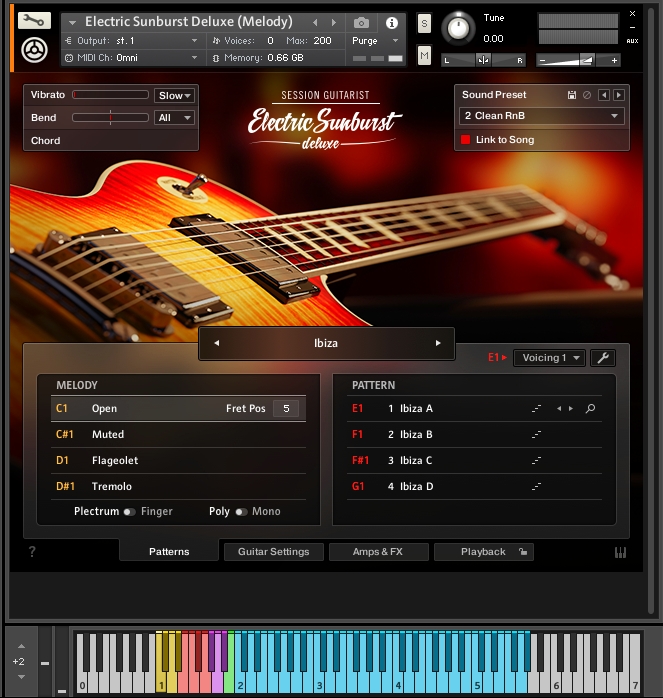Open help with the question mark icon
The image size is (663, 698).
point(32,552)
